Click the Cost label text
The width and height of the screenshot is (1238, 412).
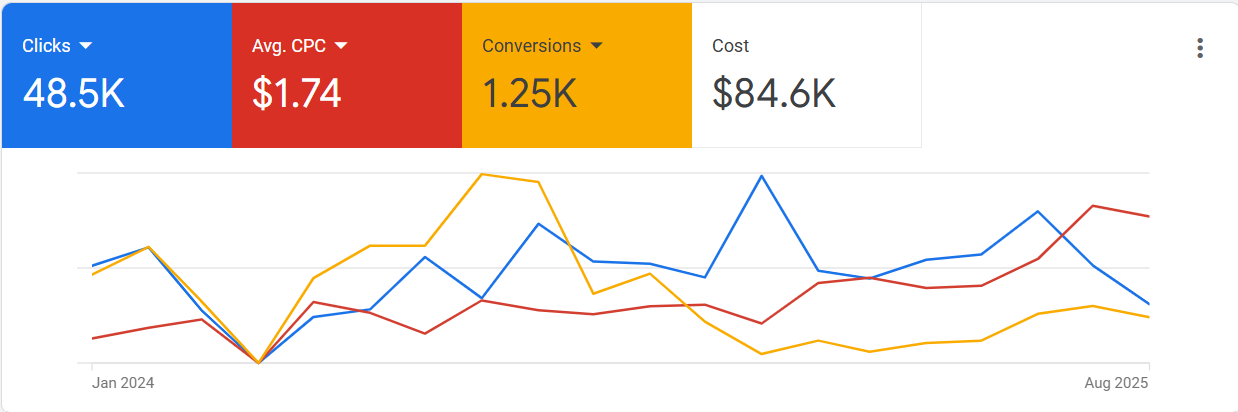pyautogui.click(x=730, y=46)
